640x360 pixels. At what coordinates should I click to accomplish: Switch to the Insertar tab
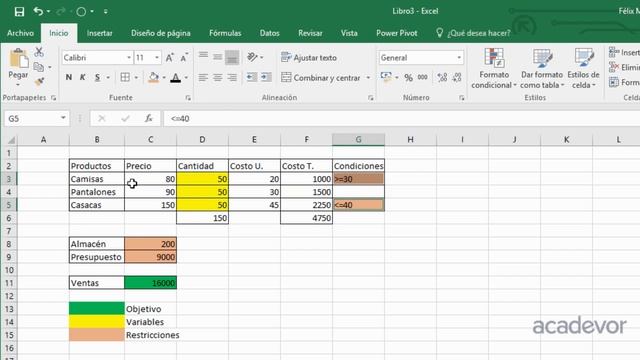[x=99, y=33]
